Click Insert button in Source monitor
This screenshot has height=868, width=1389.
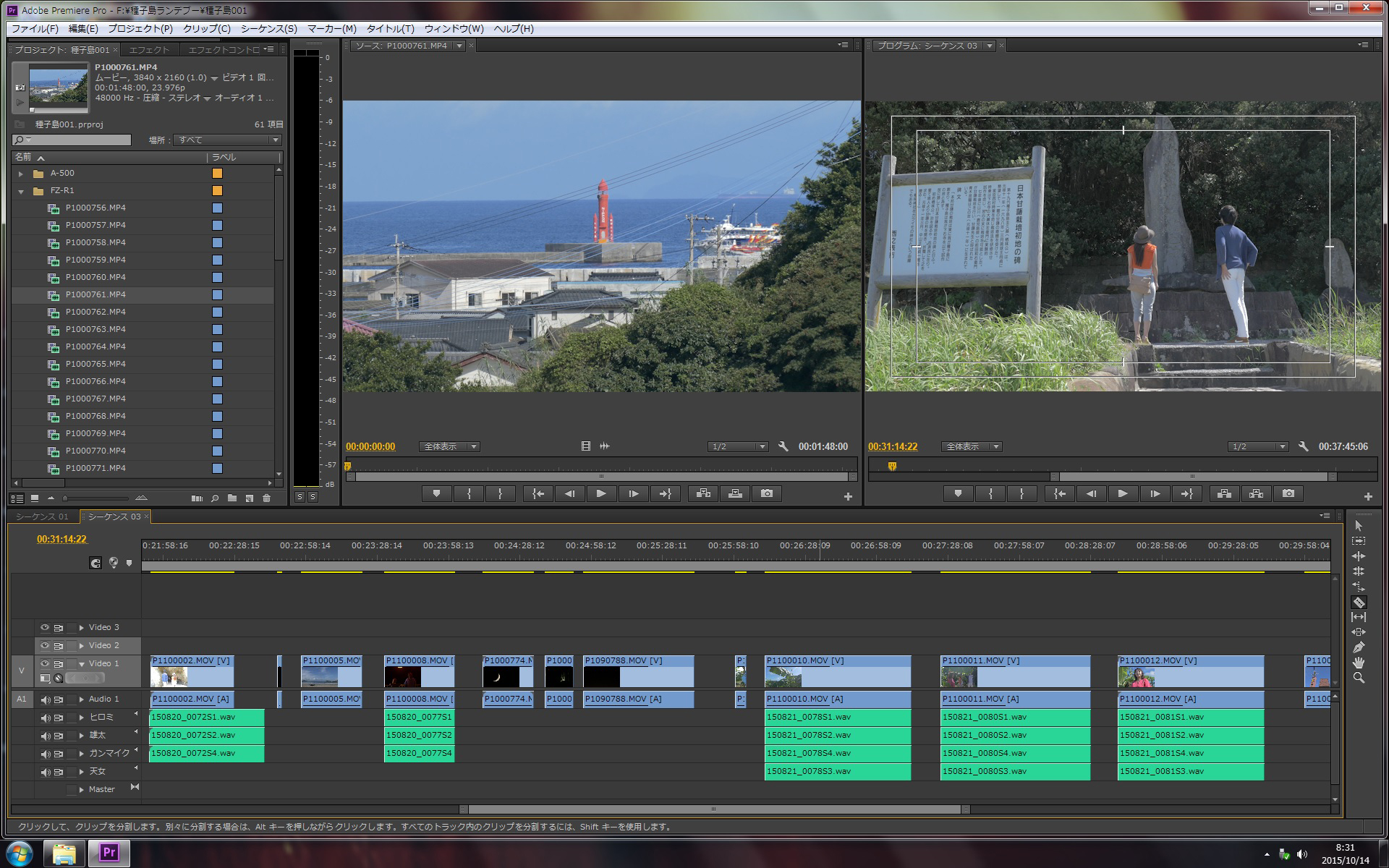pos(703,494)
